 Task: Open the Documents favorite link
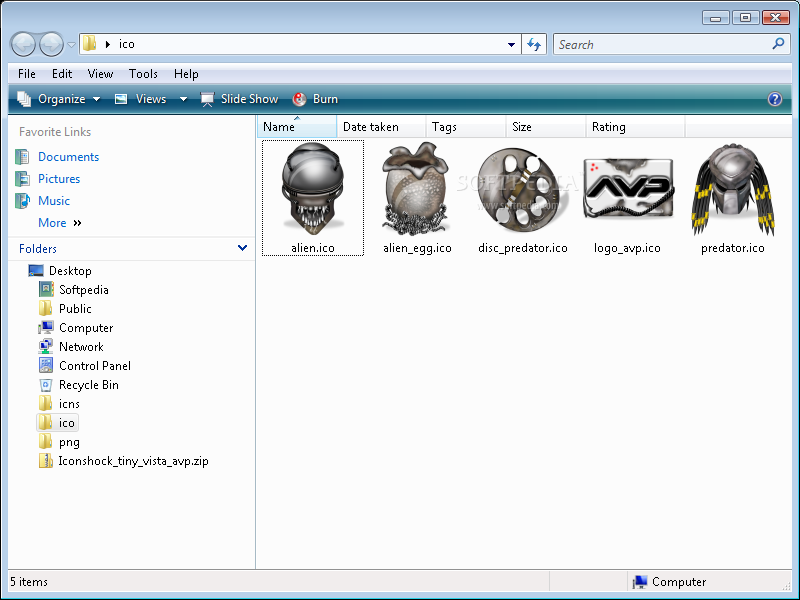pos(68,157)
